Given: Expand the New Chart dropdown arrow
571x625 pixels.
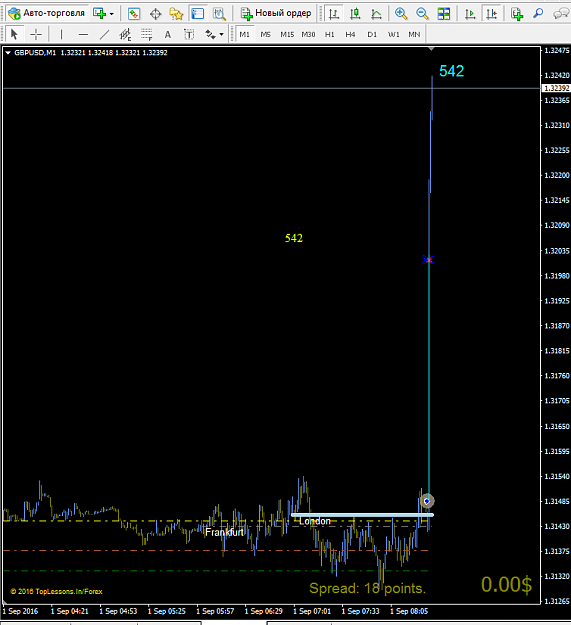Looking at the screenshot, I should [x=112, y=14].
